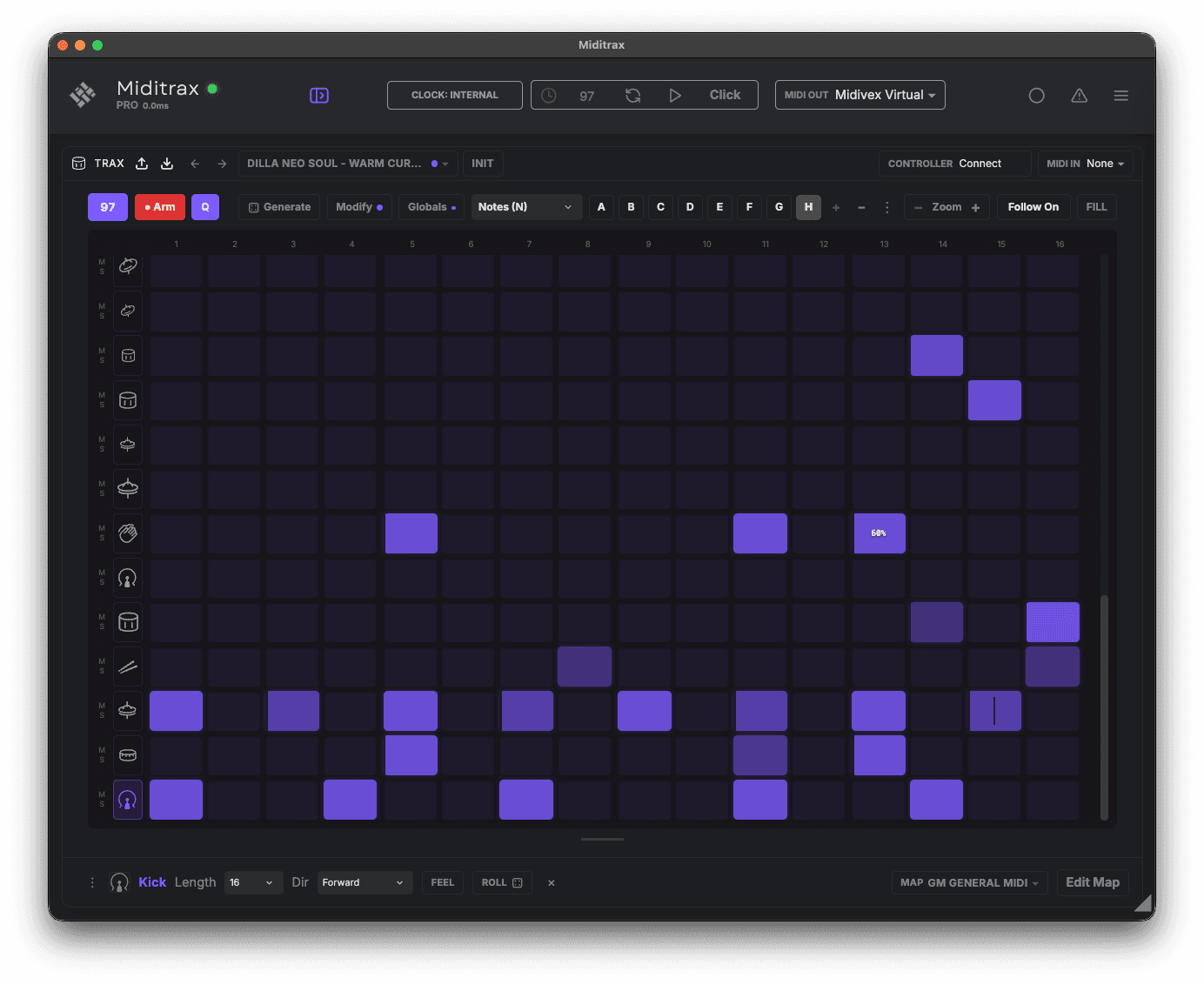Click the TRAX upload/export icon
The width and height of the screenshot is (1204, 985).
pyautogui.click(x=142, y=164)
